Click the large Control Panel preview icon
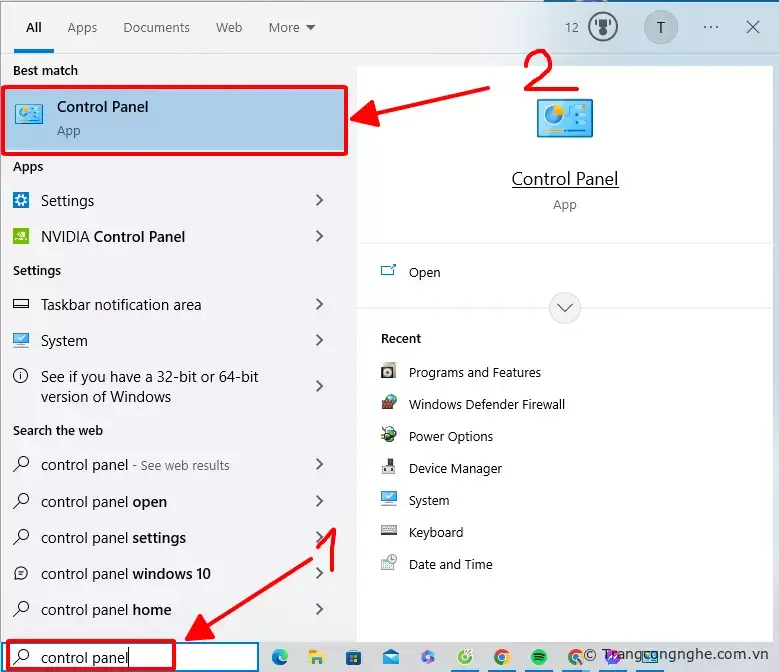 565,118
